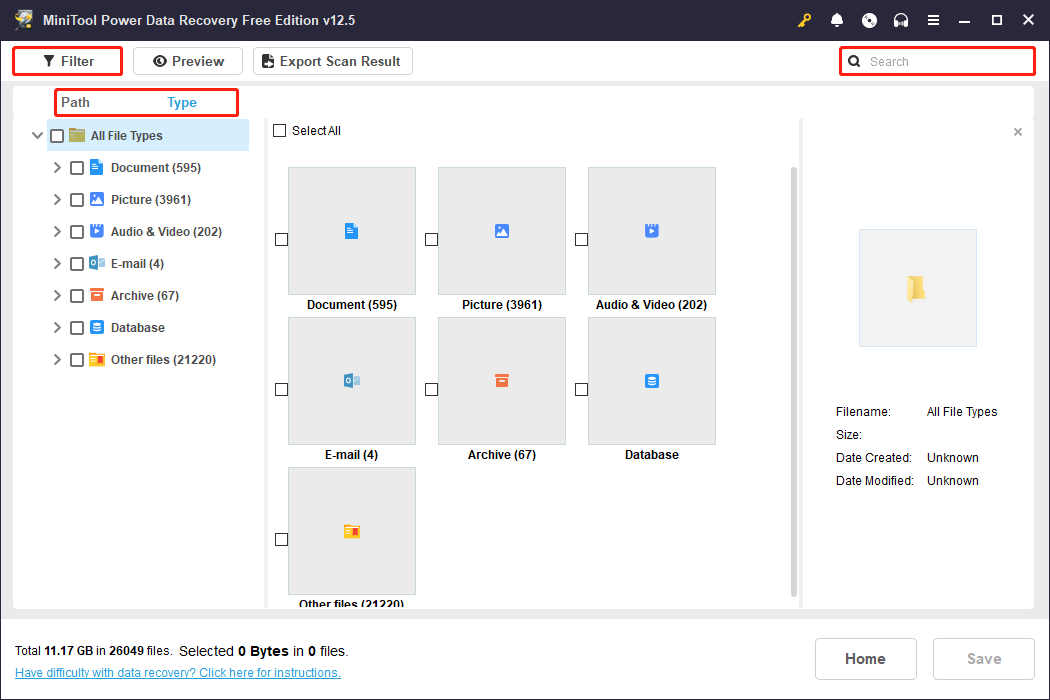Select the Type tab

coord(182,102)
